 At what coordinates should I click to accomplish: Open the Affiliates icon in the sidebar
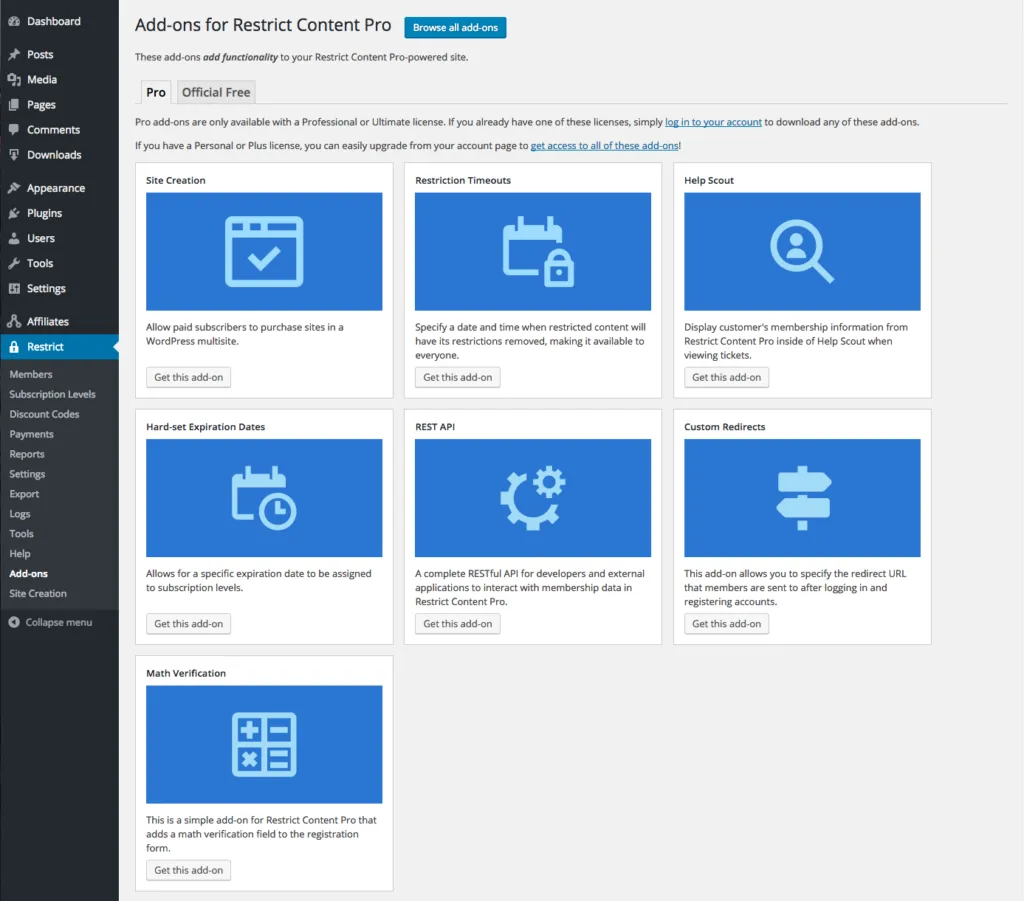click(14, 321)
